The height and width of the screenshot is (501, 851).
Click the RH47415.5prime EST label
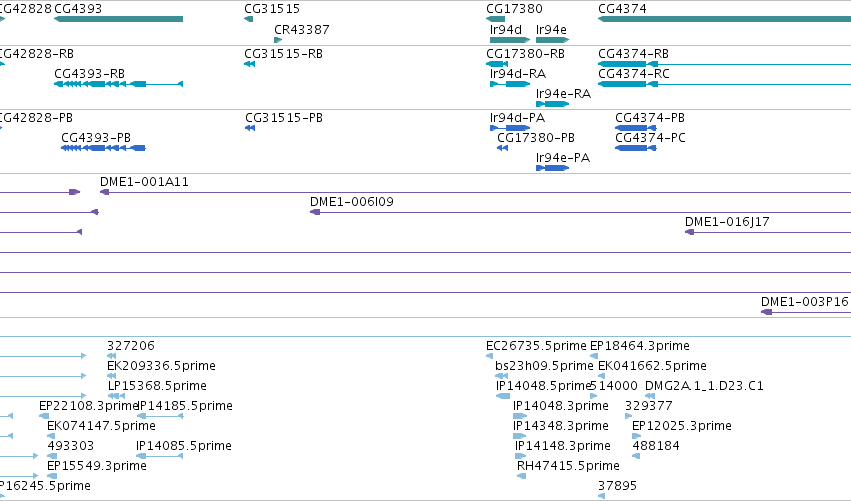[568, 466]
